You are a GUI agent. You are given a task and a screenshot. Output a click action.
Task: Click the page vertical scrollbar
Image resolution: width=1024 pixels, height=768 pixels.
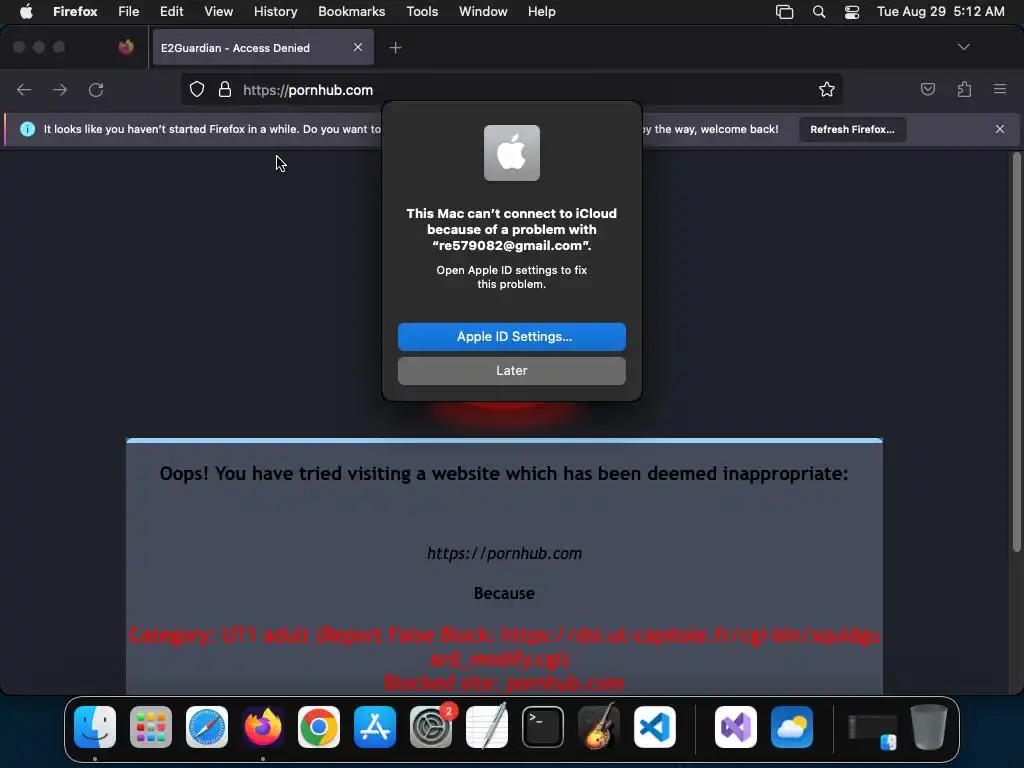(1016, 353)
